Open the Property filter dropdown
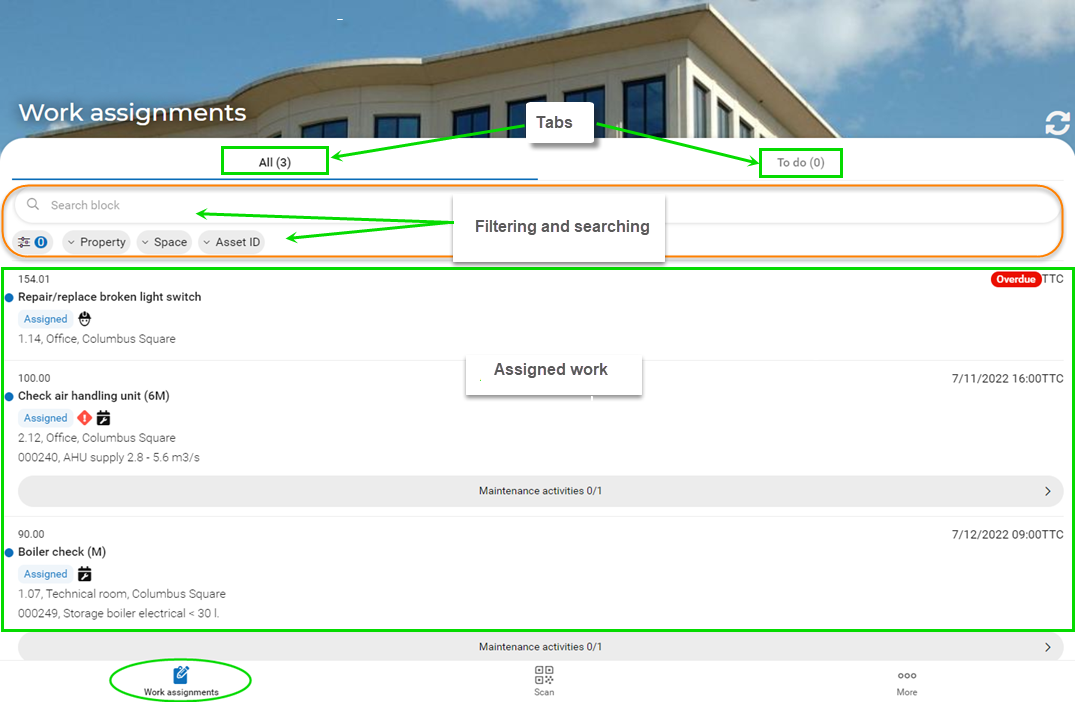 pos(96,241)
